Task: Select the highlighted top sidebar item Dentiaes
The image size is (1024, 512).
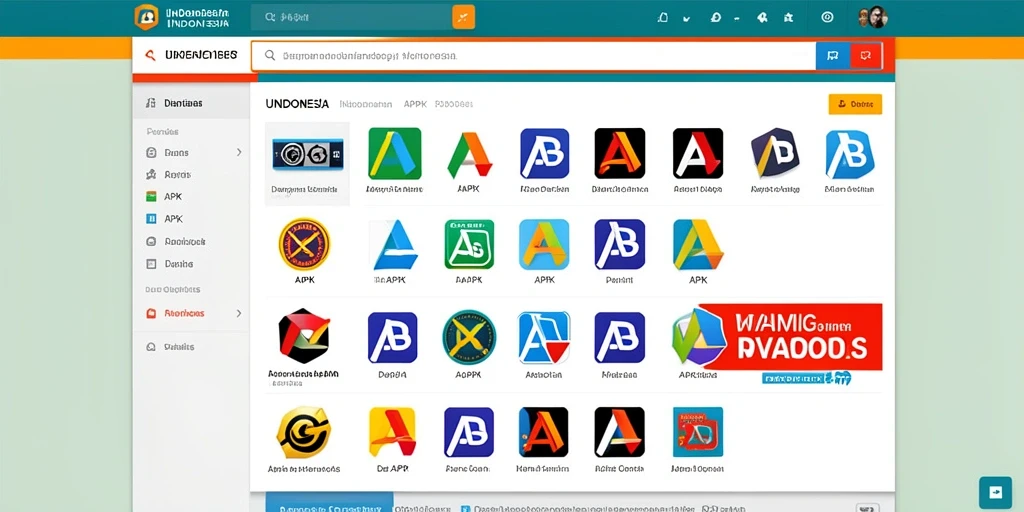Action: 191,103
